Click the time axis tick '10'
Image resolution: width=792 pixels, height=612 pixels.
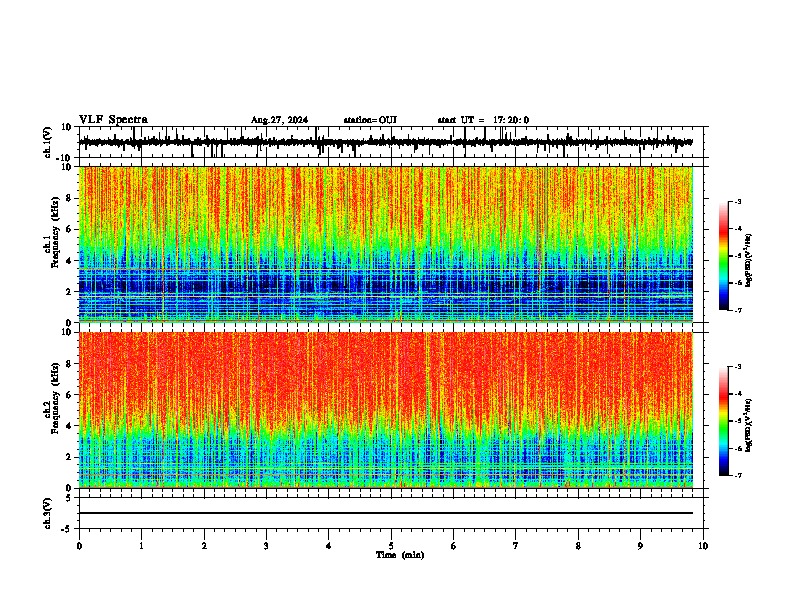703,546
